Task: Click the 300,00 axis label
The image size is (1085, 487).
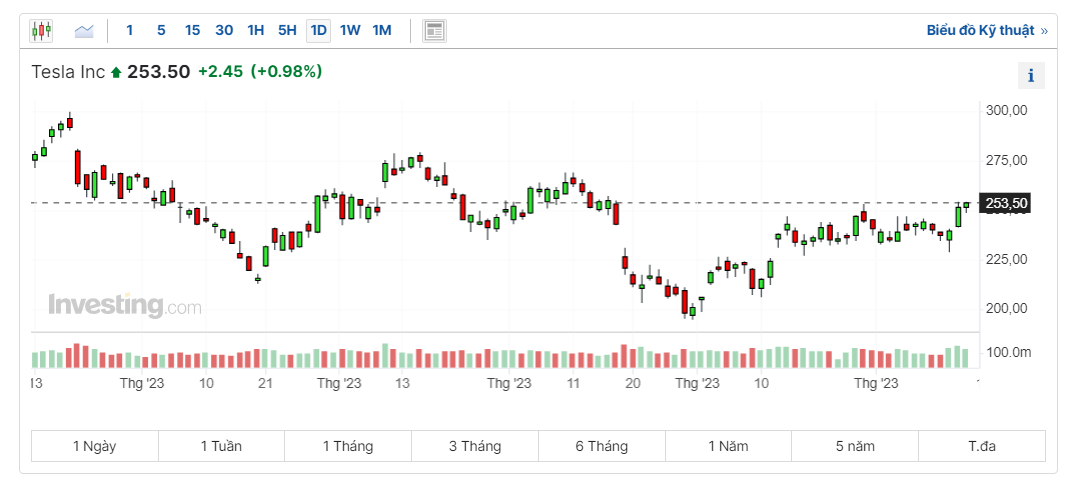Action: click(1007, 111)
